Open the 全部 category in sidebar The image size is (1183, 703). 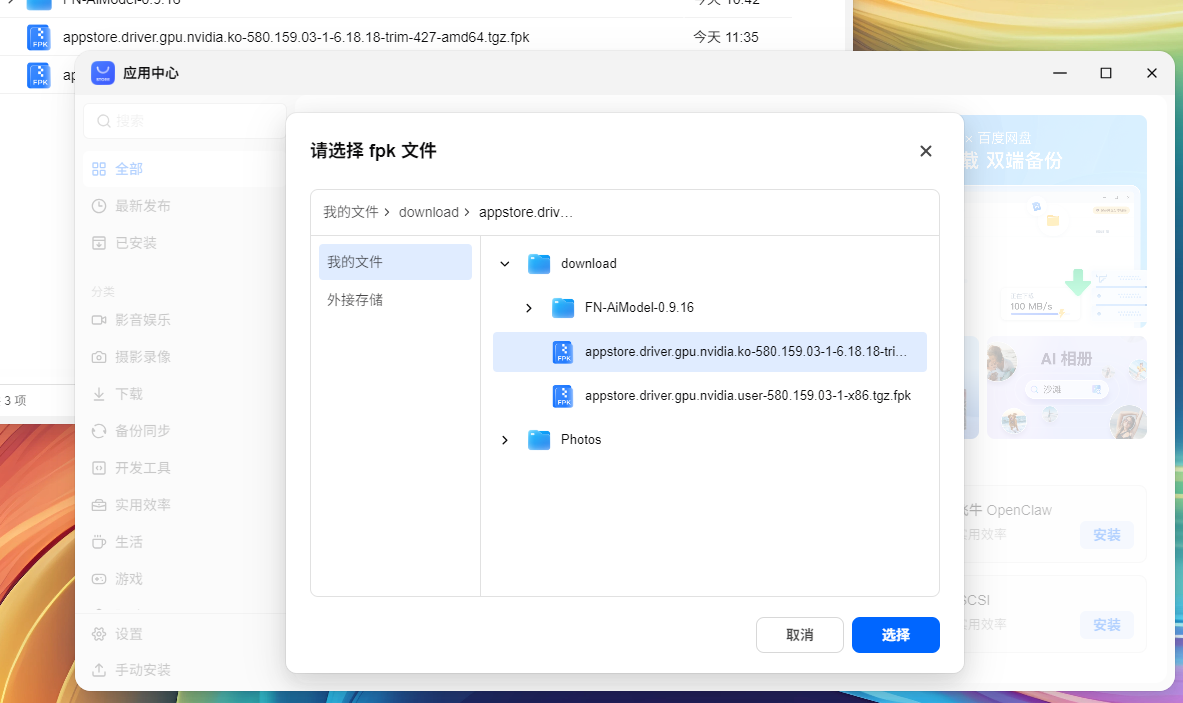coord(183,169)
